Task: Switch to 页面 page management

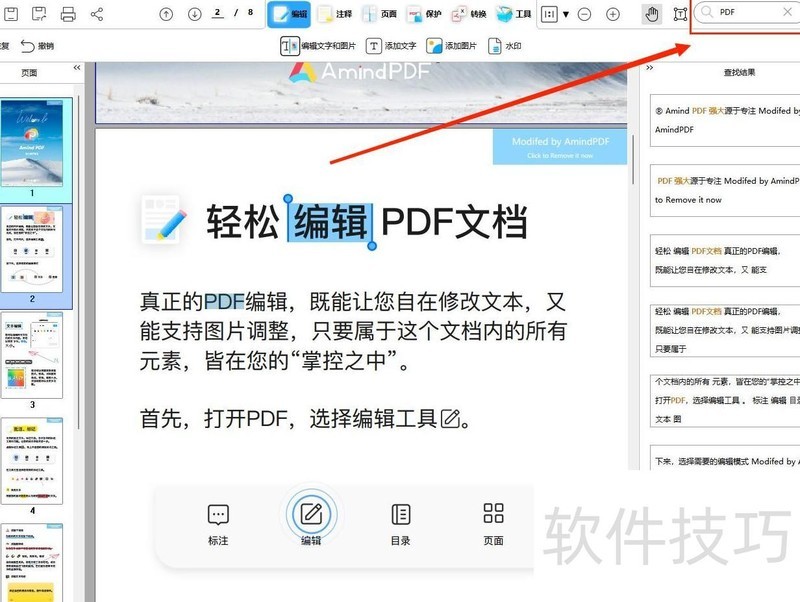Action: (x=383, y=14)
